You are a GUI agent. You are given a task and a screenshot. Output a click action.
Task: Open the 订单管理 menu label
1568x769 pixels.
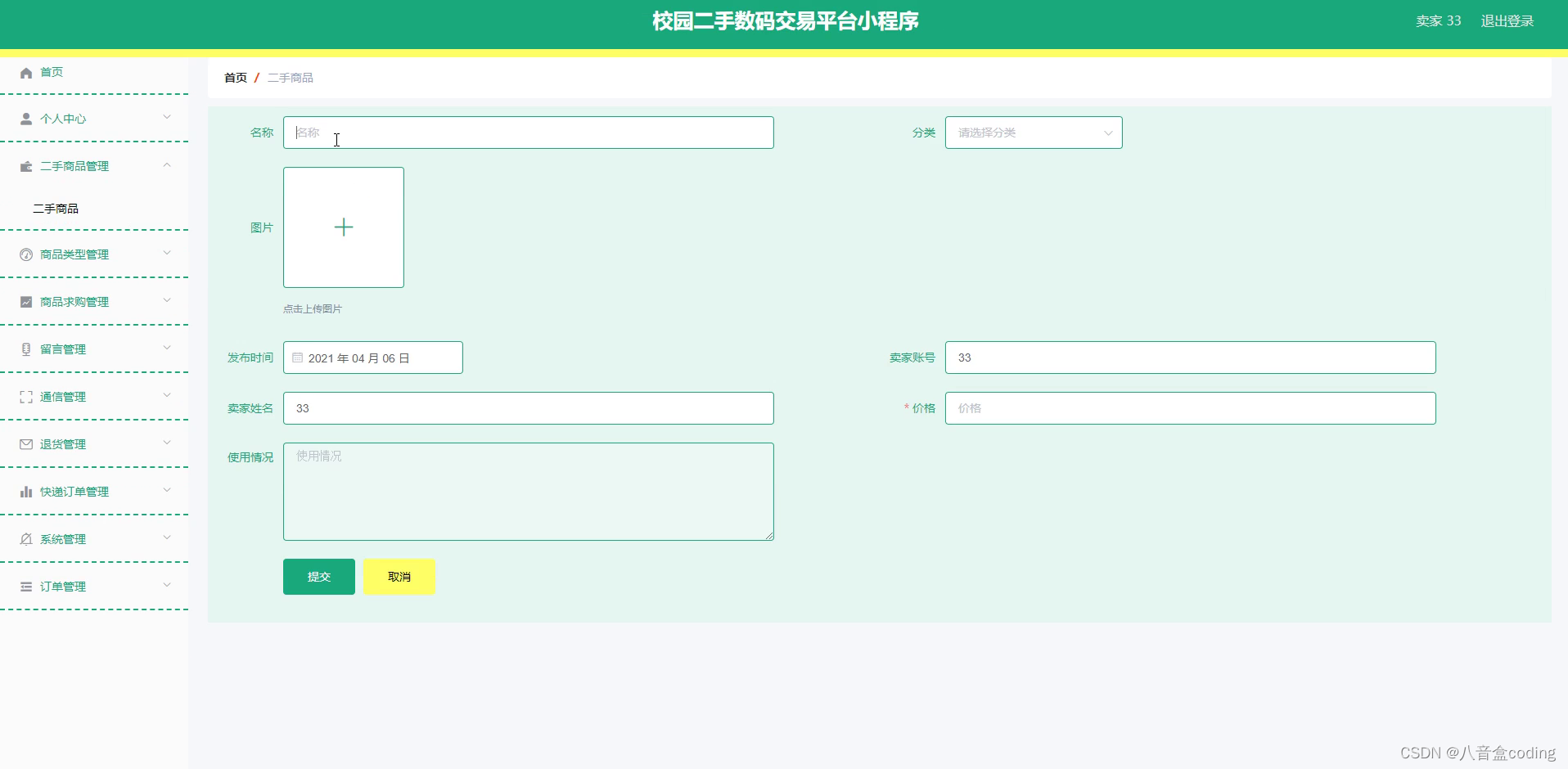pyautogui.click(x=63, y=587)
